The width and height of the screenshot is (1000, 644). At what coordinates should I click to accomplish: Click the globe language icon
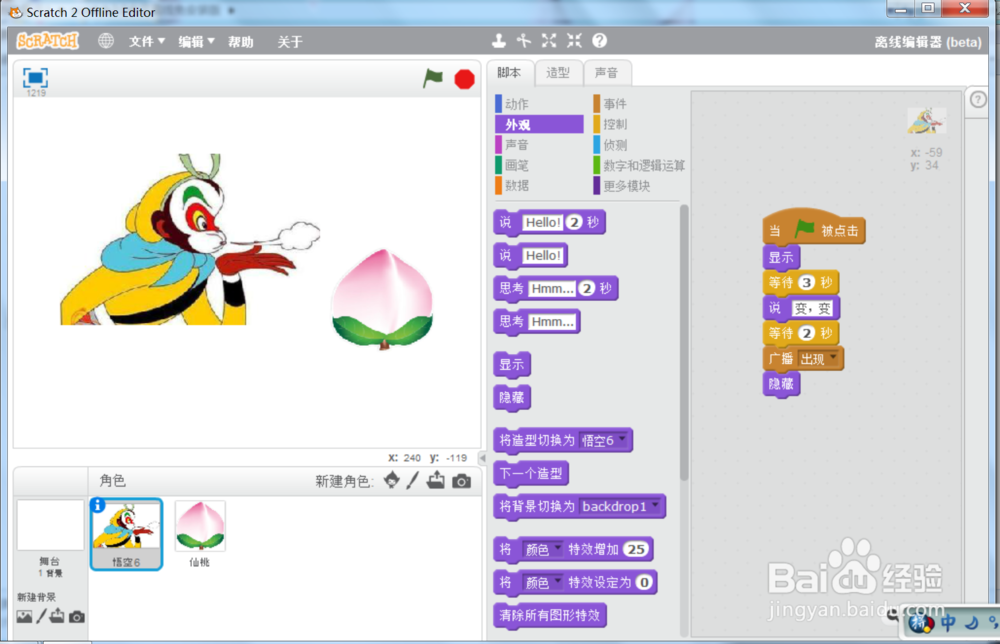(x=105, y=42)
